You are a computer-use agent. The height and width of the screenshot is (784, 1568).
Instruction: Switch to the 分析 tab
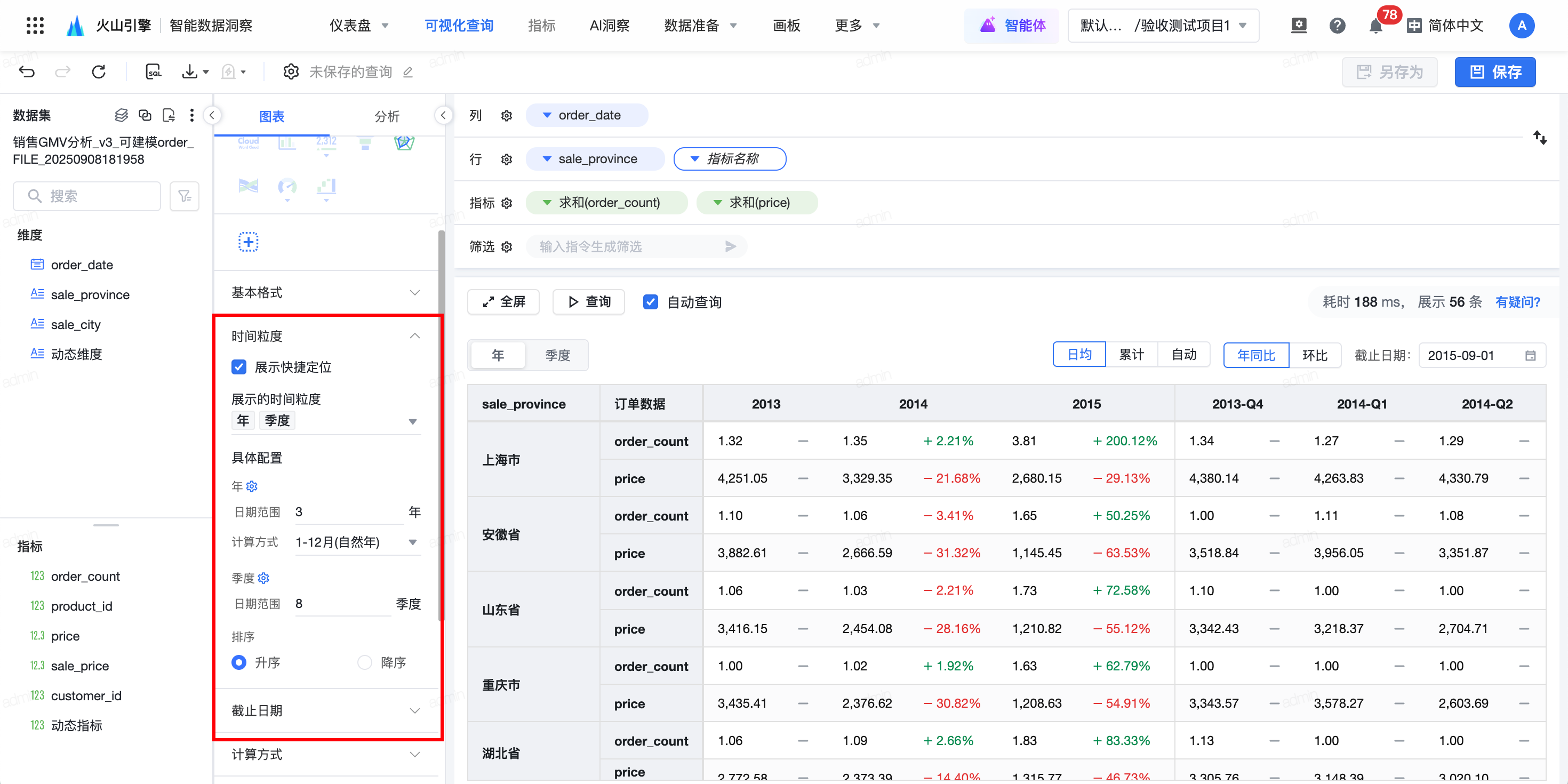coord(387,116)
